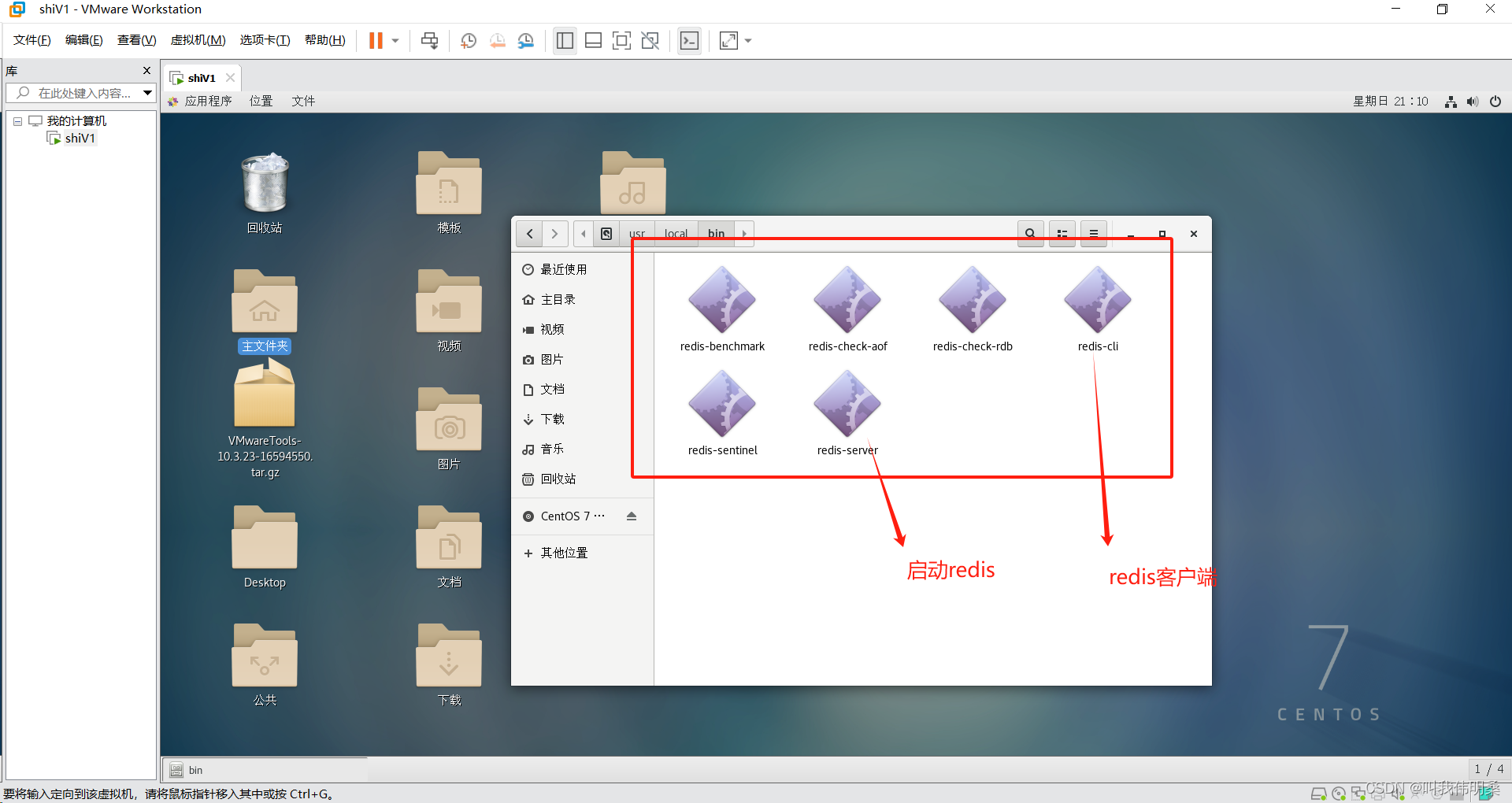Viewport: 1512px width, 803px height.
Task: Click the VMware pause button
Action: tap(376, 41)
